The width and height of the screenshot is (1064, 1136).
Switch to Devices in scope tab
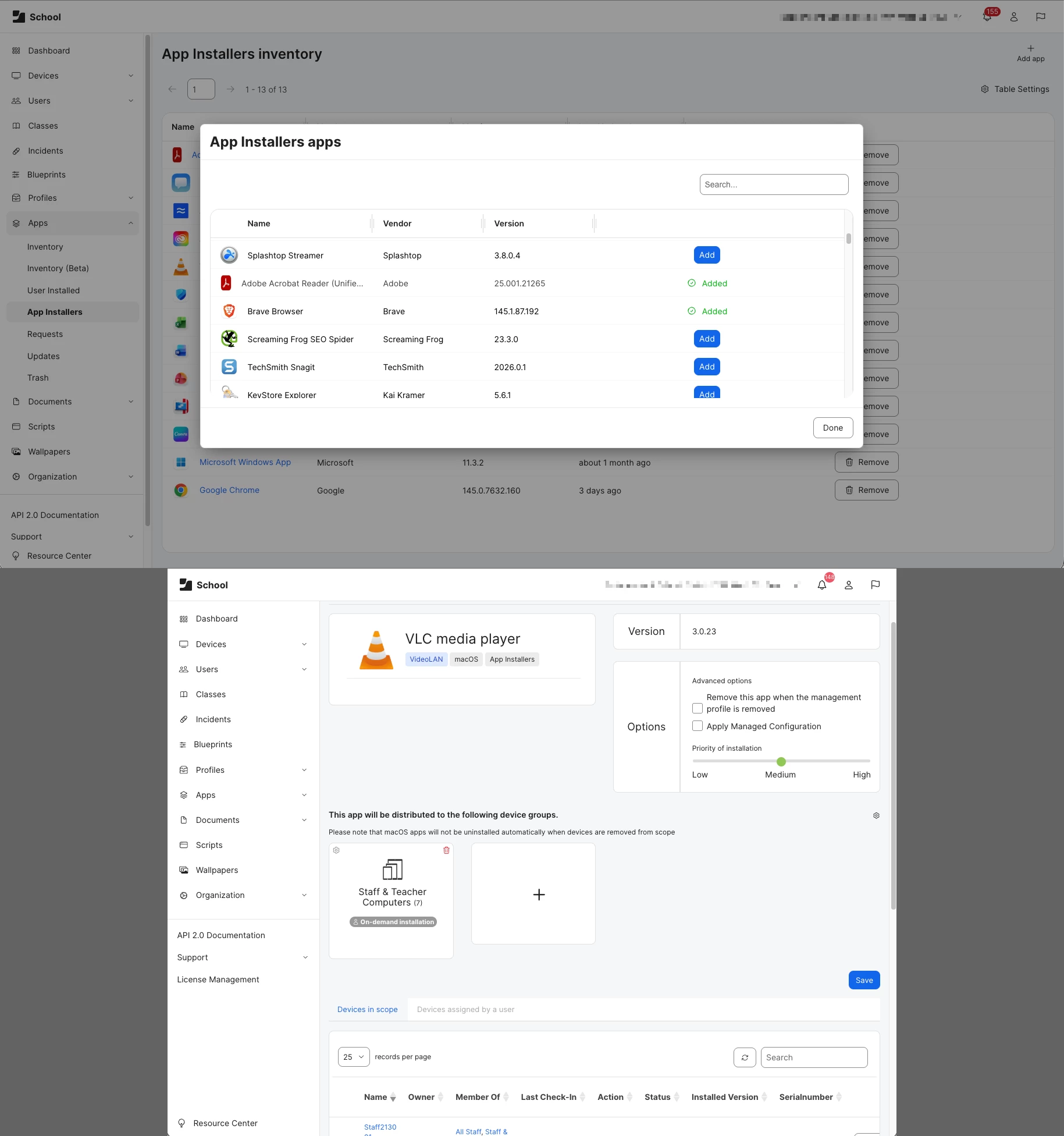pos(368,1009)
